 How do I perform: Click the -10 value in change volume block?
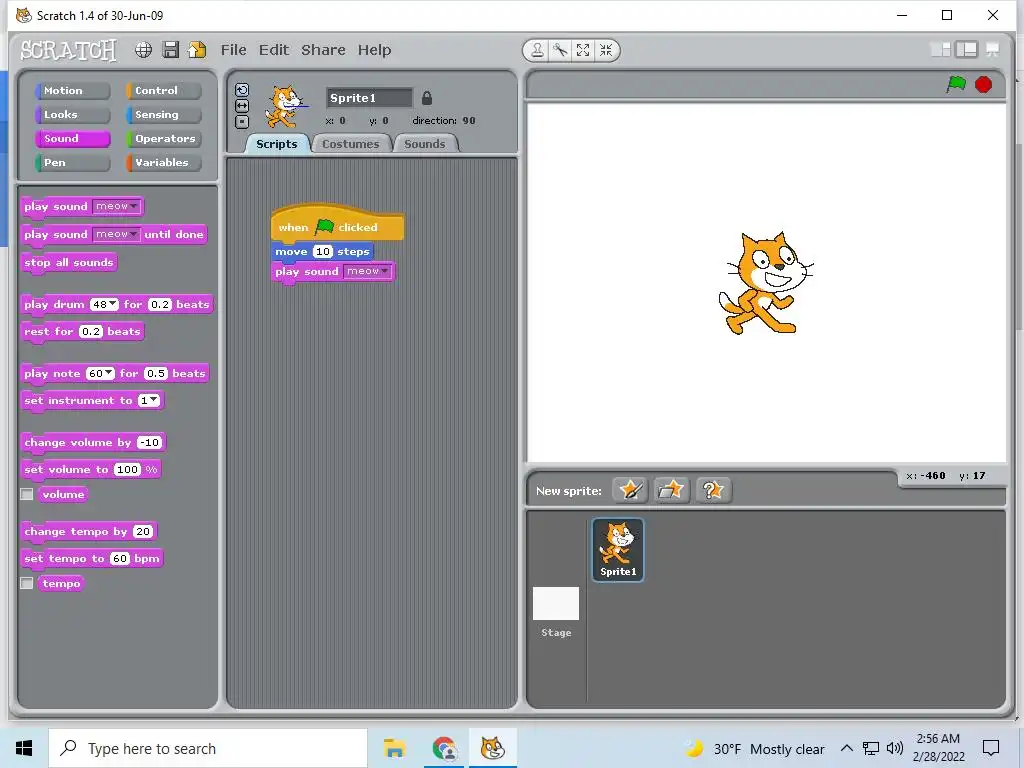tap(150, 443)
